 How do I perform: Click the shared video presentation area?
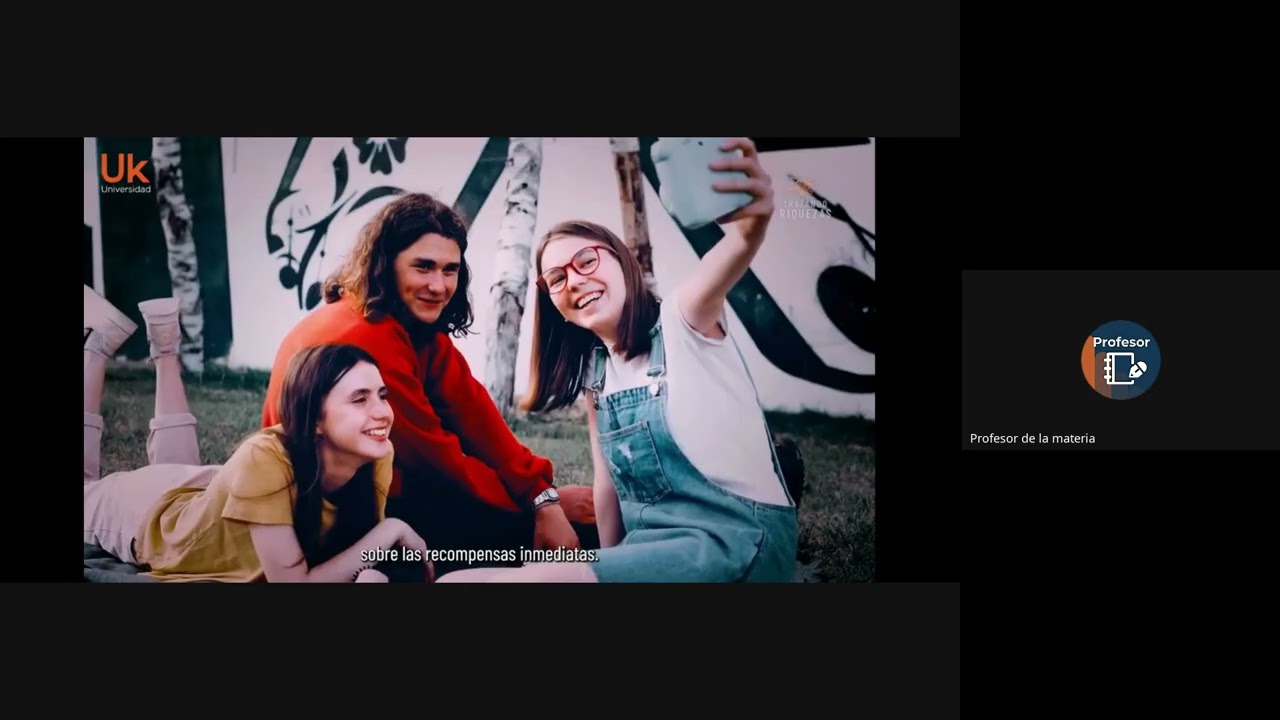(479, 360)
